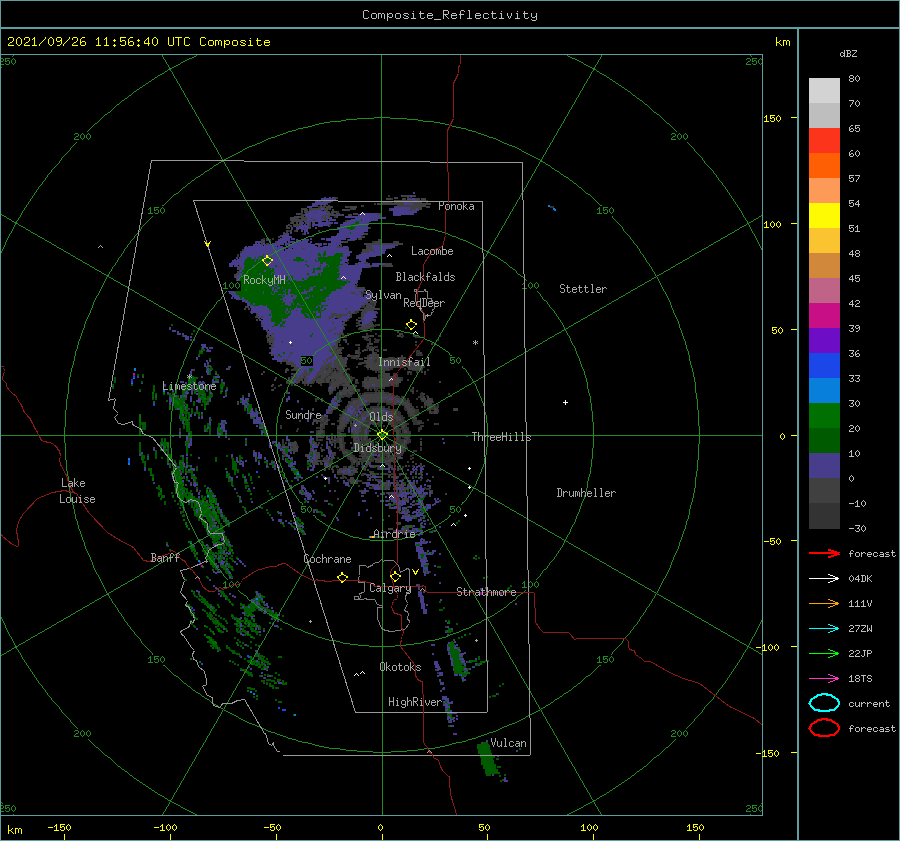Click the magenta 18TS arrow icon
The width and height of the screenshot is (900, 841).
(x=824, y=679)
